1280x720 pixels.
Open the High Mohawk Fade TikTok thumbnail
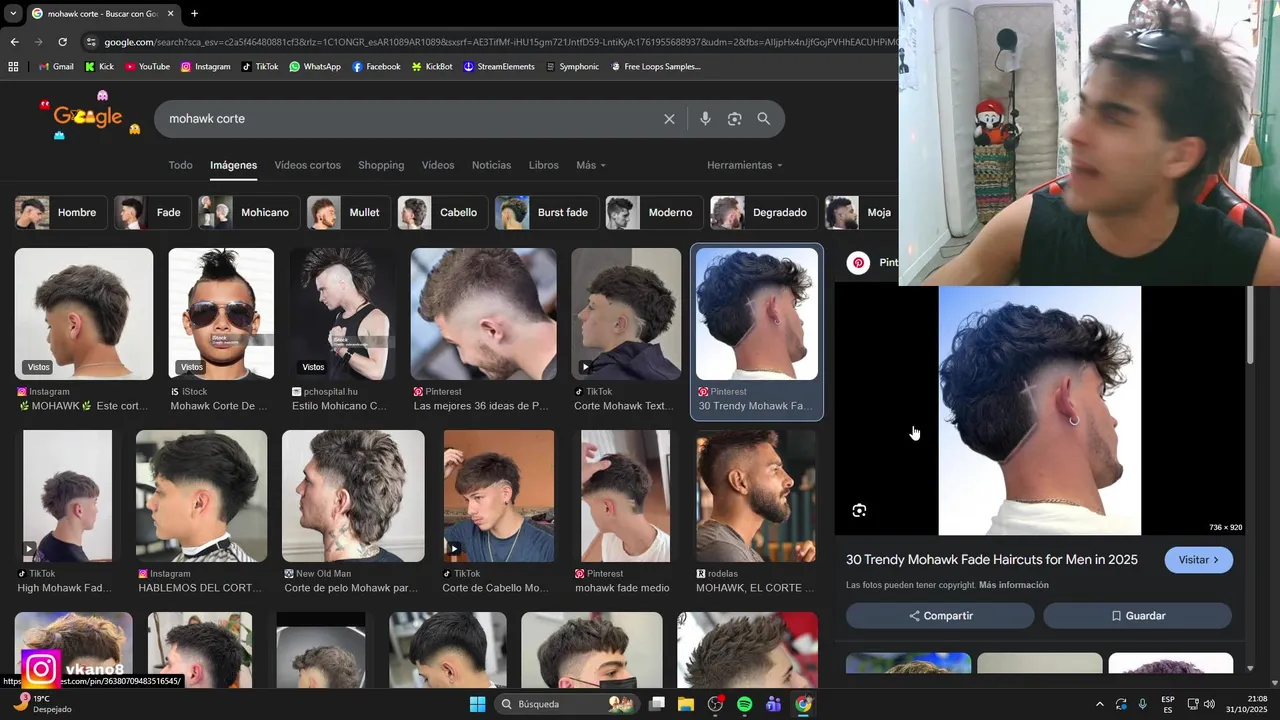click(x=68, y=496)
